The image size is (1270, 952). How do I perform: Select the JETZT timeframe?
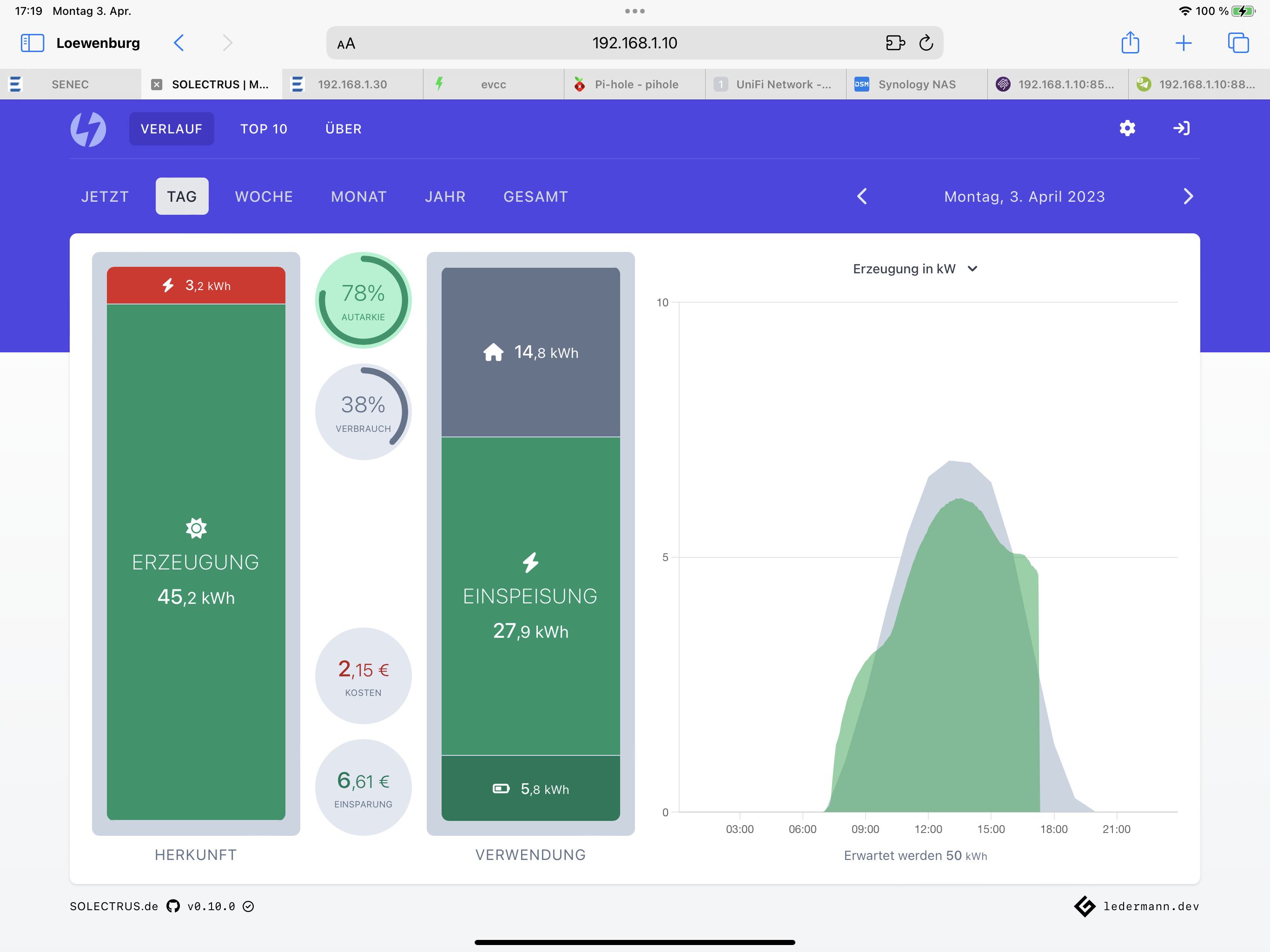pyautogui.click(x=105, y=196)
